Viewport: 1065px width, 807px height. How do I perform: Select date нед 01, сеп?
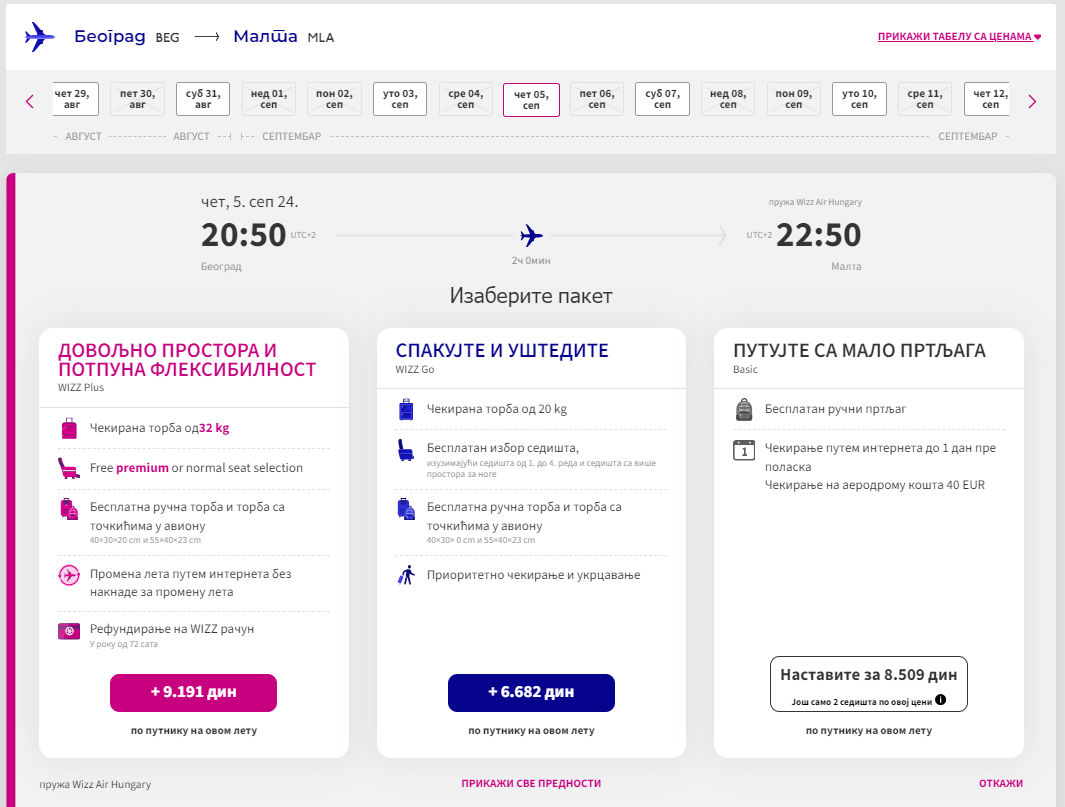click(269, 99)
